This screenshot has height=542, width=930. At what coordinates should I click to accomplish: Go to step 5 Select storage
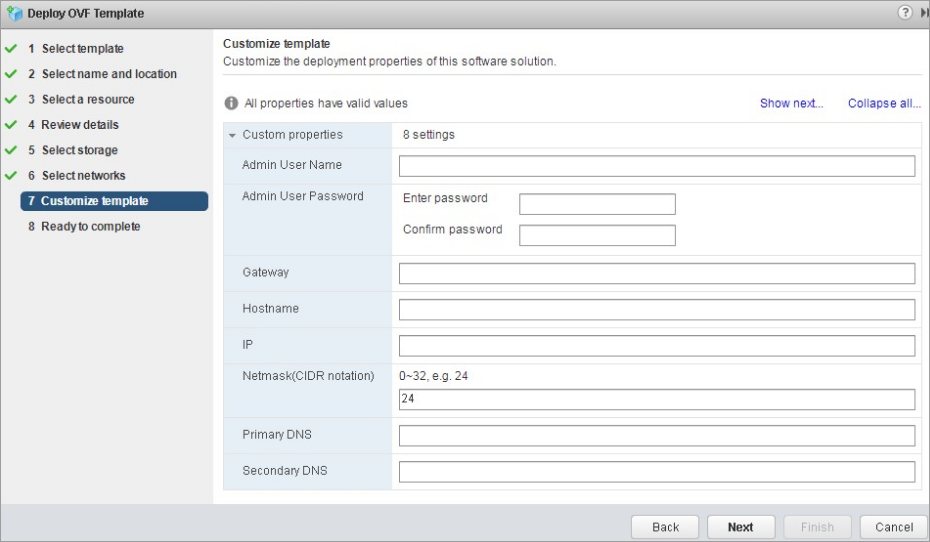pos(73,150)
